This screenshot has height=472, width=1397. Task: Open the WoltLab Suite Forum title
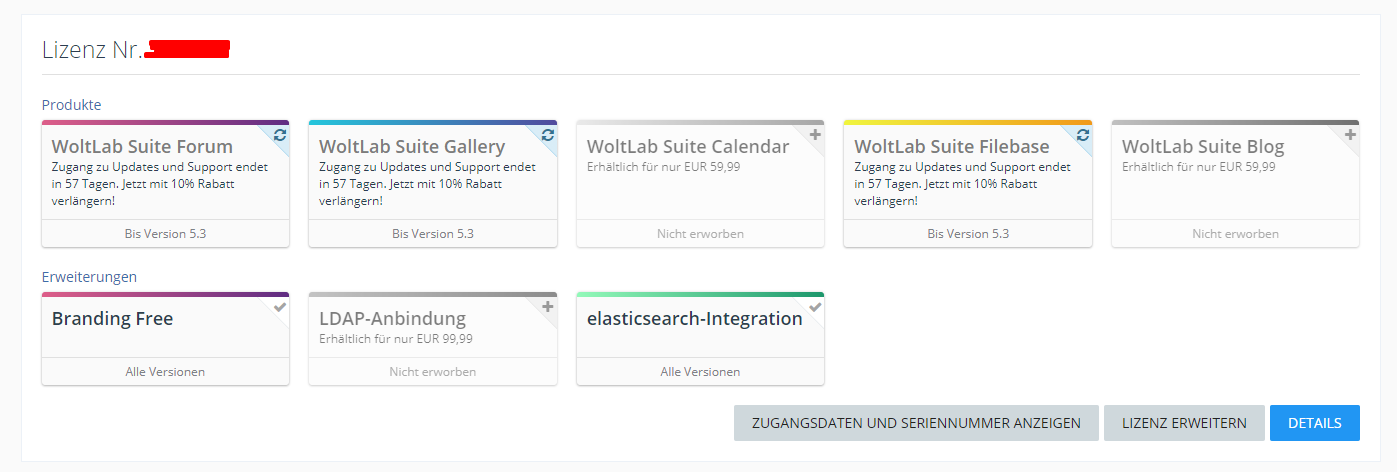[142, 147]
